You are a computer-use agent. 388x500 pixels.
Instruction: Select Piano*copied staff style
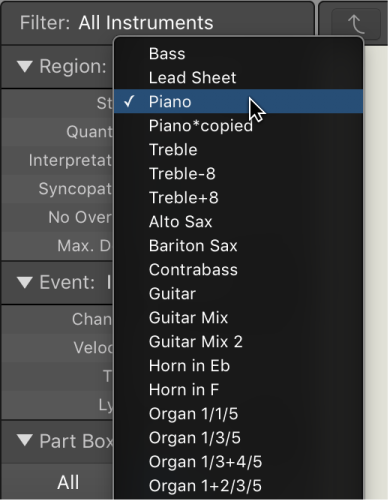[x=238, y=126]
